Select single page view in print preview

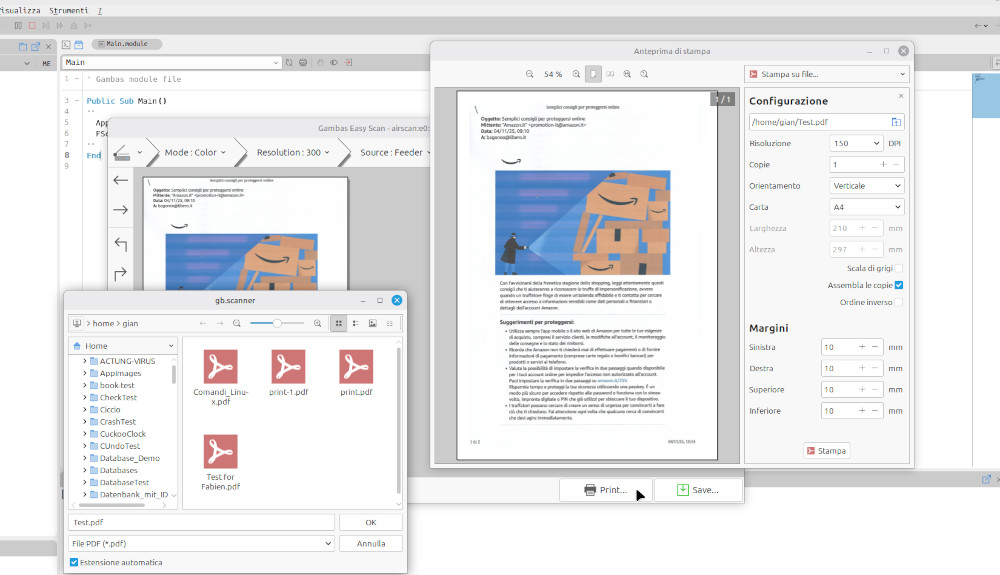point(594,74)
